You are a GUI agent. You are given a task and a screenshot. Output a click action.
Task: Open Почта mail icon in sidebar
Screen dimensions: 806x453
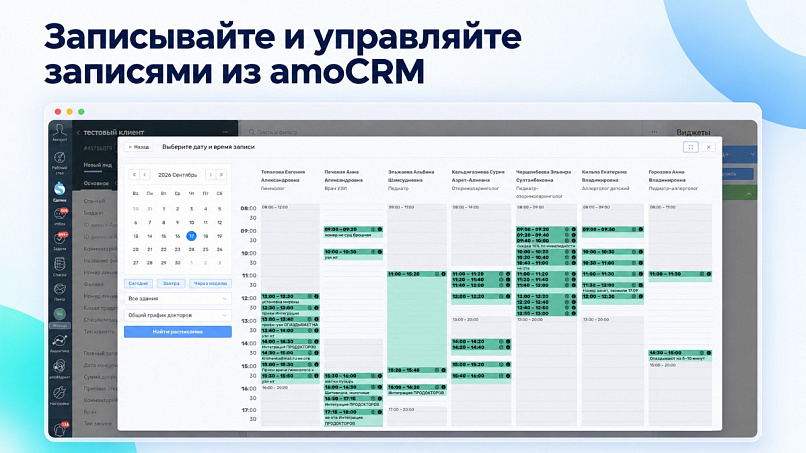[x=60, y=291]
